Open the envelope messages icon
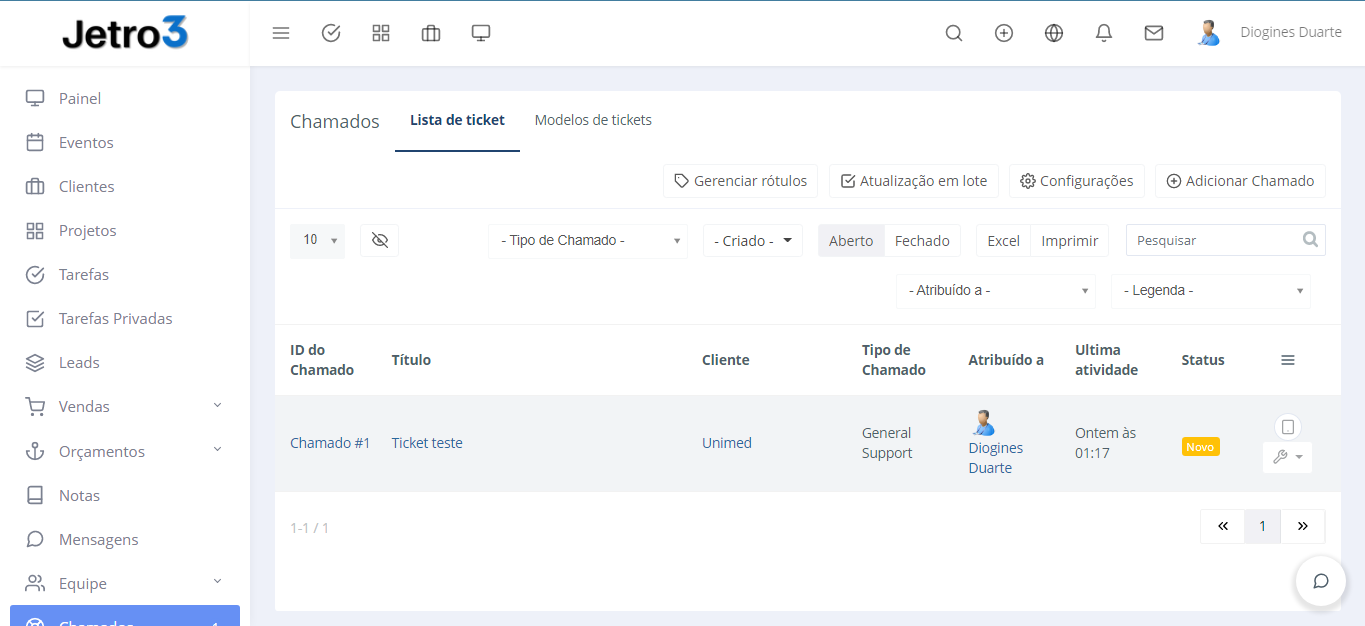Image resolution: width=1365 pixels, height=626 pixels. click(x=1154, y=33)
